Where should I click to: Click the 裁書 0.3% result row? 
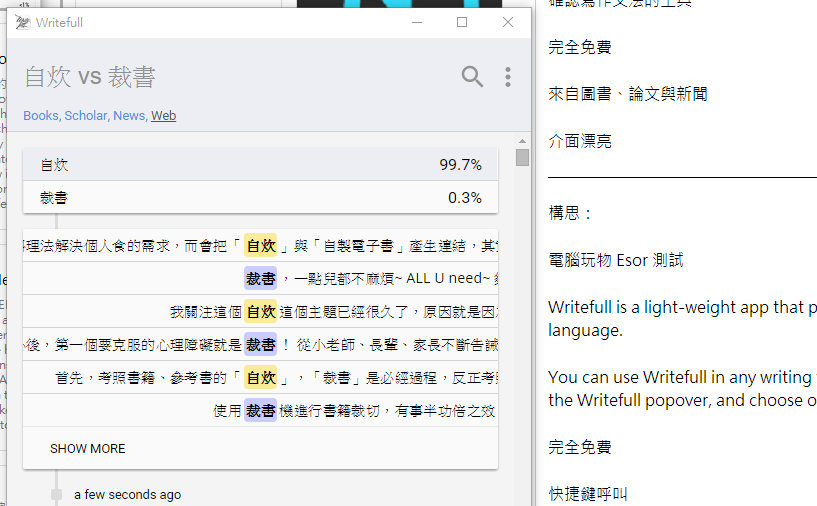tap(260, 198)
